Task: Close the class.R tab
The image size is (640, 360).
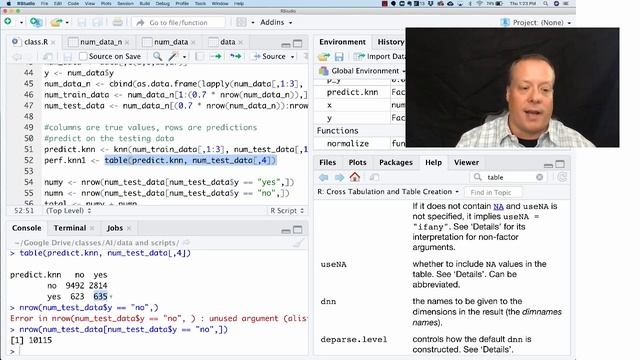Action: [53, 42]
